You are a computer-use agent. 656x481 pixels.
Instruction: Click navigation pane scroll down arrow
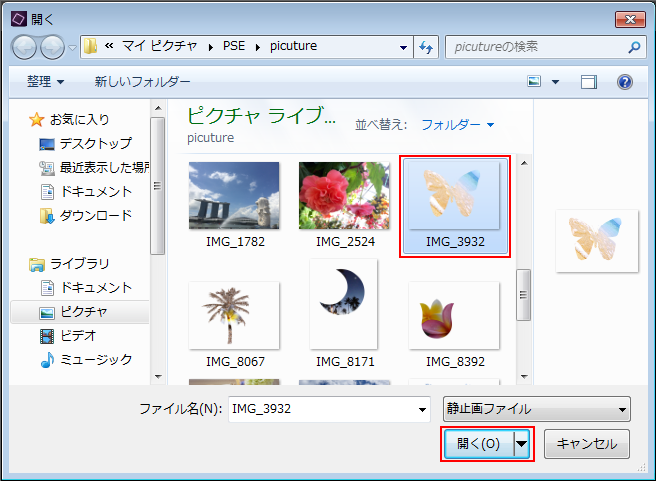point(158,376)
